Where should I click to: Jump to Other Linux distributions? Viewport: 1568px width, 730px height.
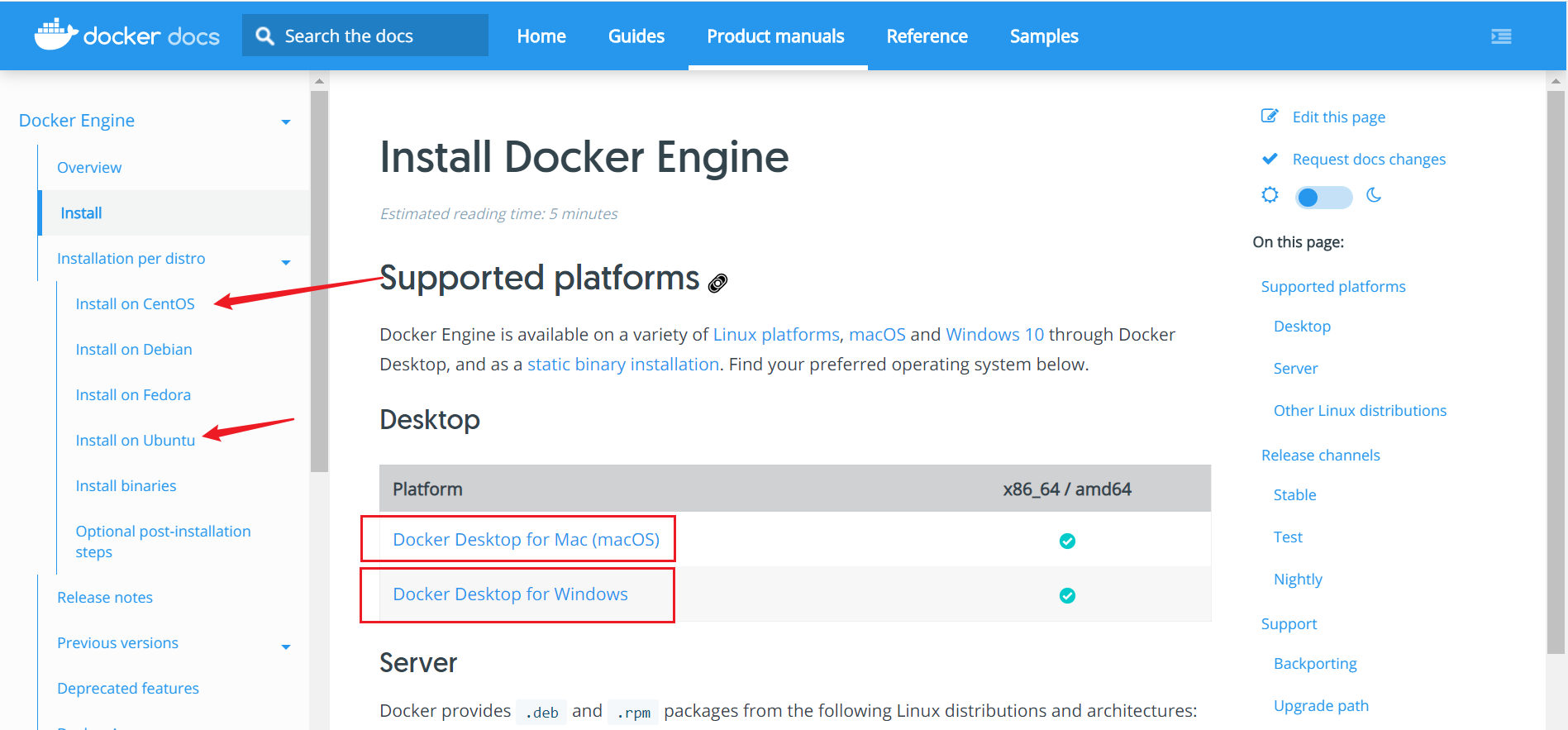[x=1360, y=411]
